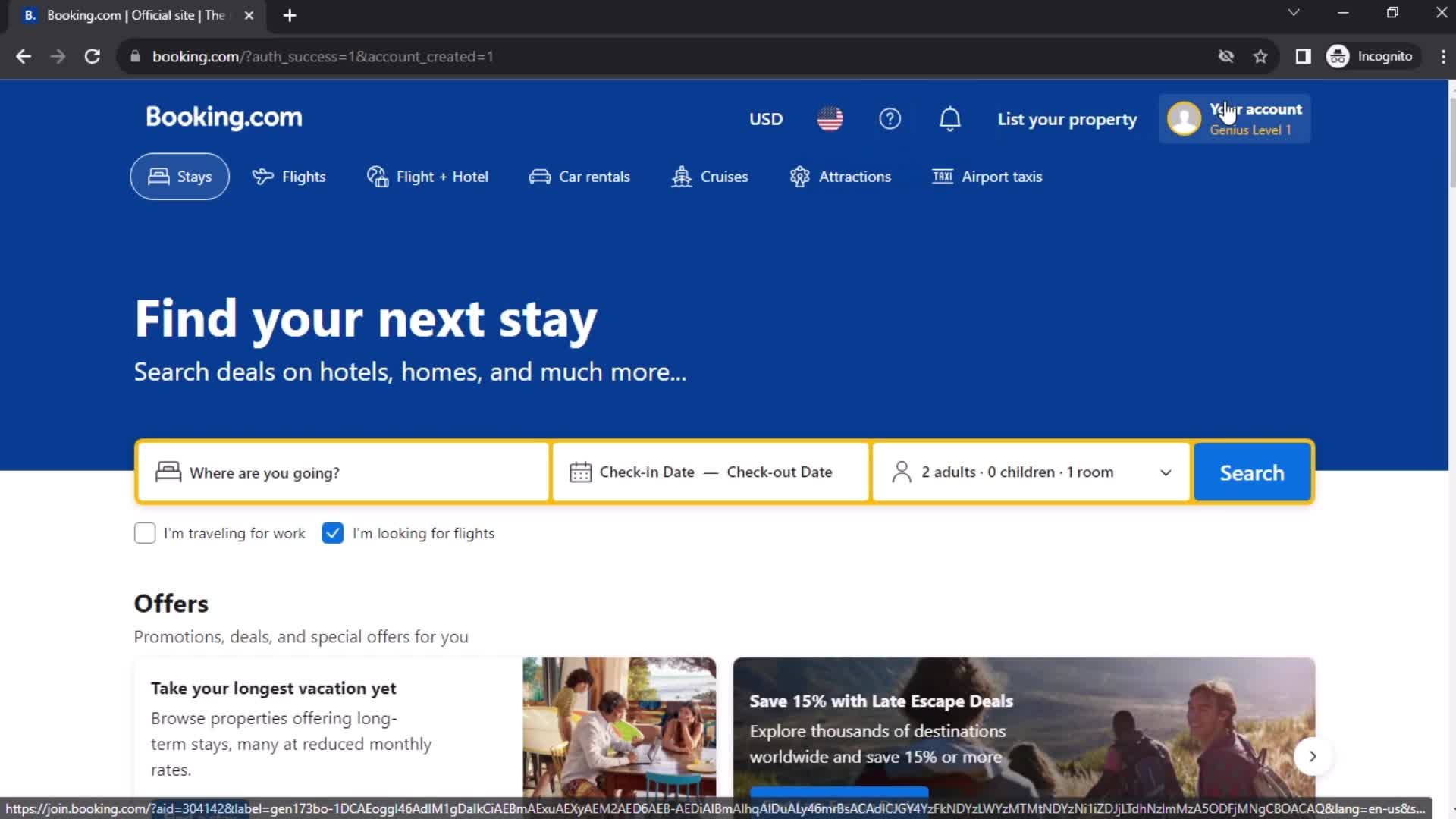
Task: Open the USD currency dropdown
Action: pyautogui.click(x=765, y=119)
